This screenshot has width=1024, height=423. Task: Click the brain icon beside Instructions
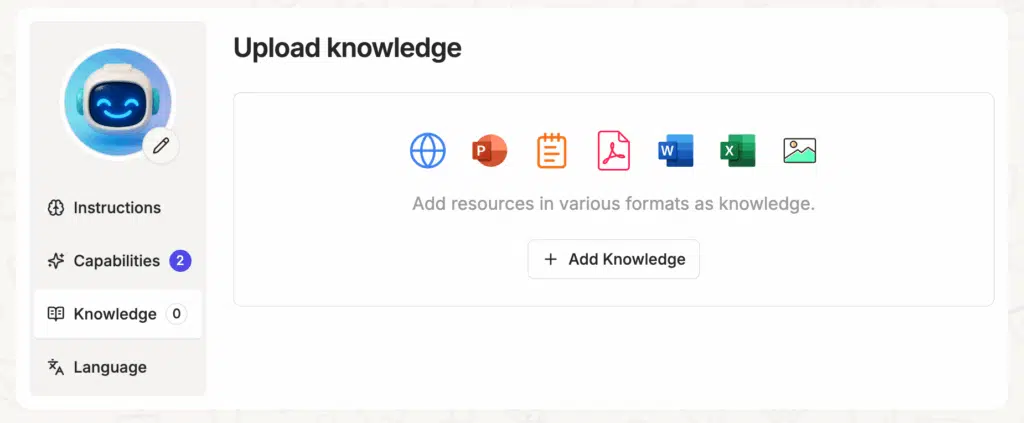pos(56,208)
